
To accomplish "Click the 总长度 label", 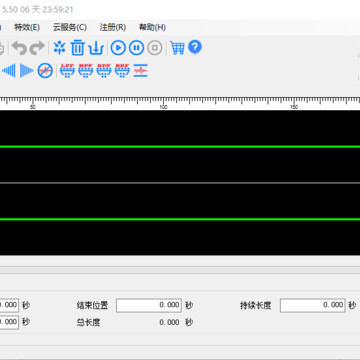I will pyautogui.click(x=88, y=322).
